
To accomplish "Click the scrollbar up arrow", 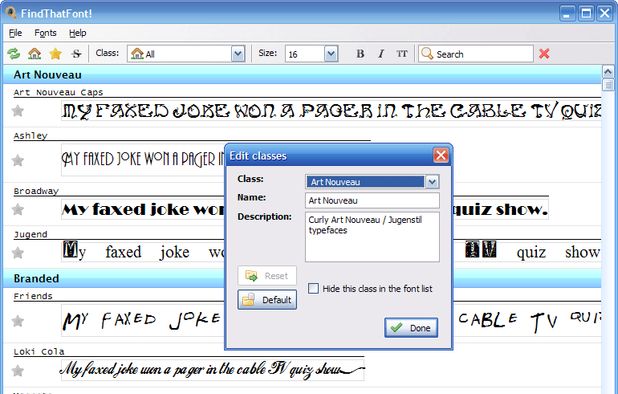I will pos(608,72).
